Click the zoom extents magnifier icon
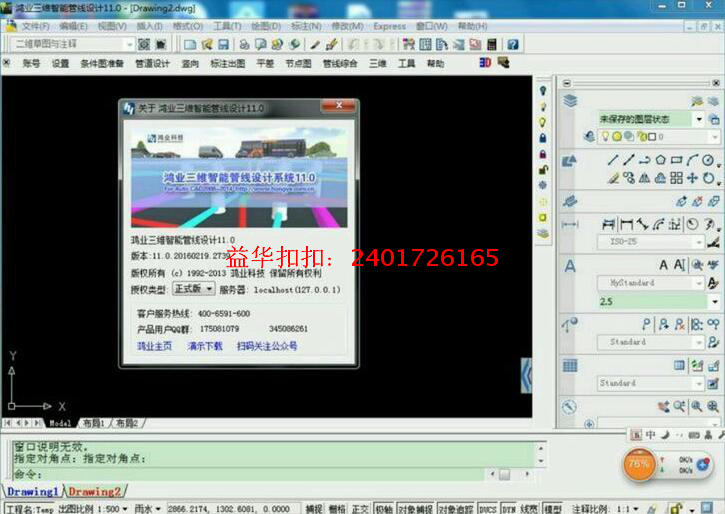Viewport: 725px width, 514px height. [713, 407]
